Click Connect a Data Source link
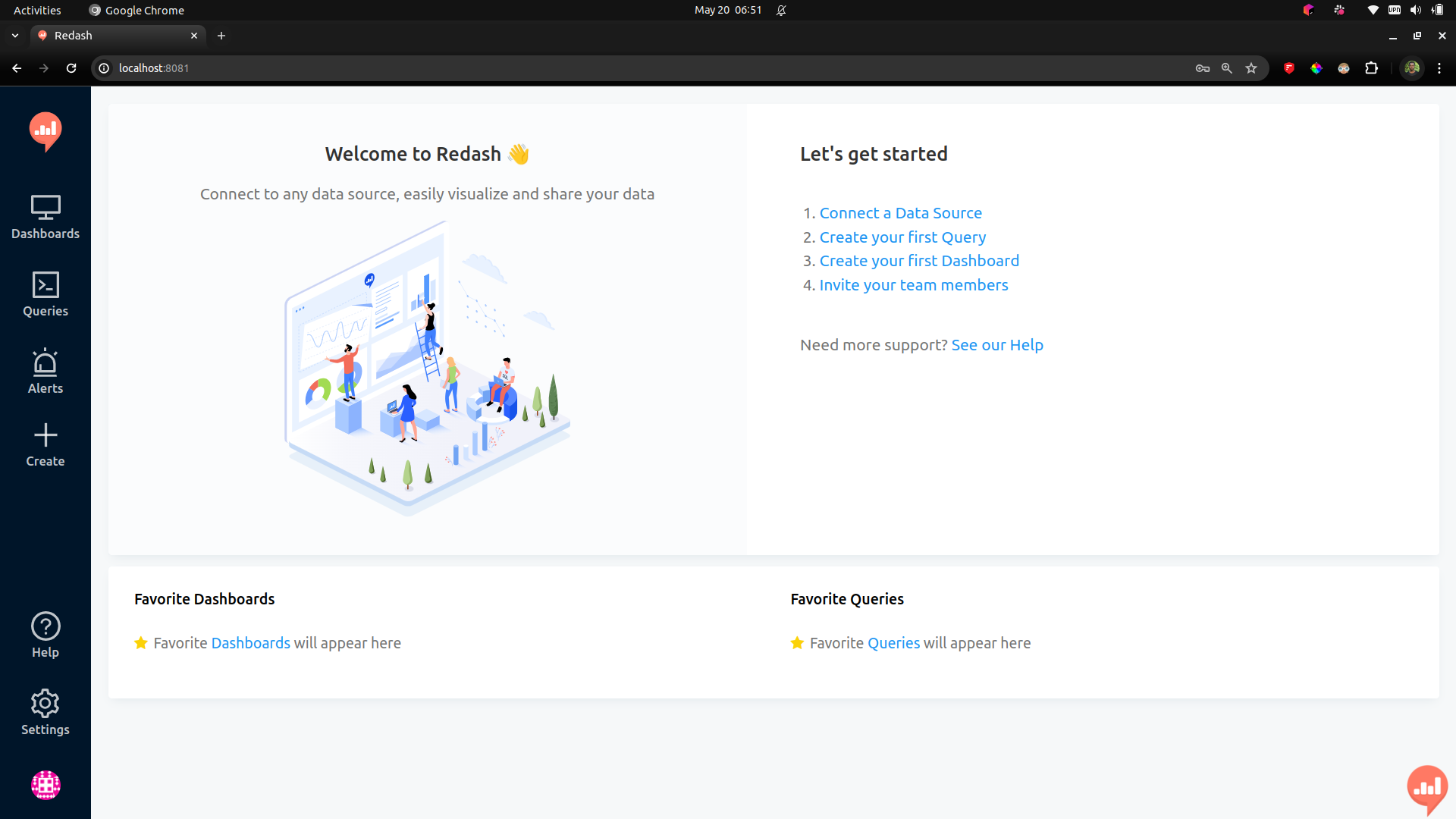1456x819 pixels. (900, 213)
